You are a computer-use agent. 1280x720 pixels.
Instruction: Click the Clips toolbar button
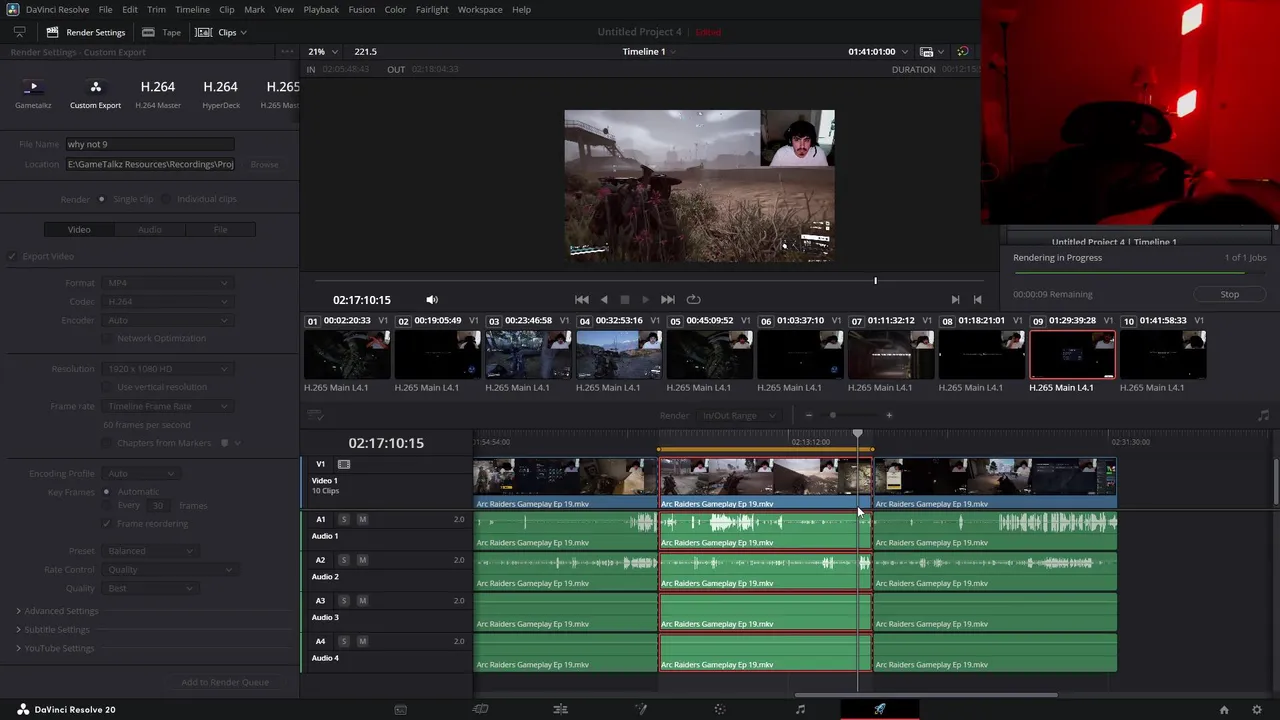click(221, 32)
